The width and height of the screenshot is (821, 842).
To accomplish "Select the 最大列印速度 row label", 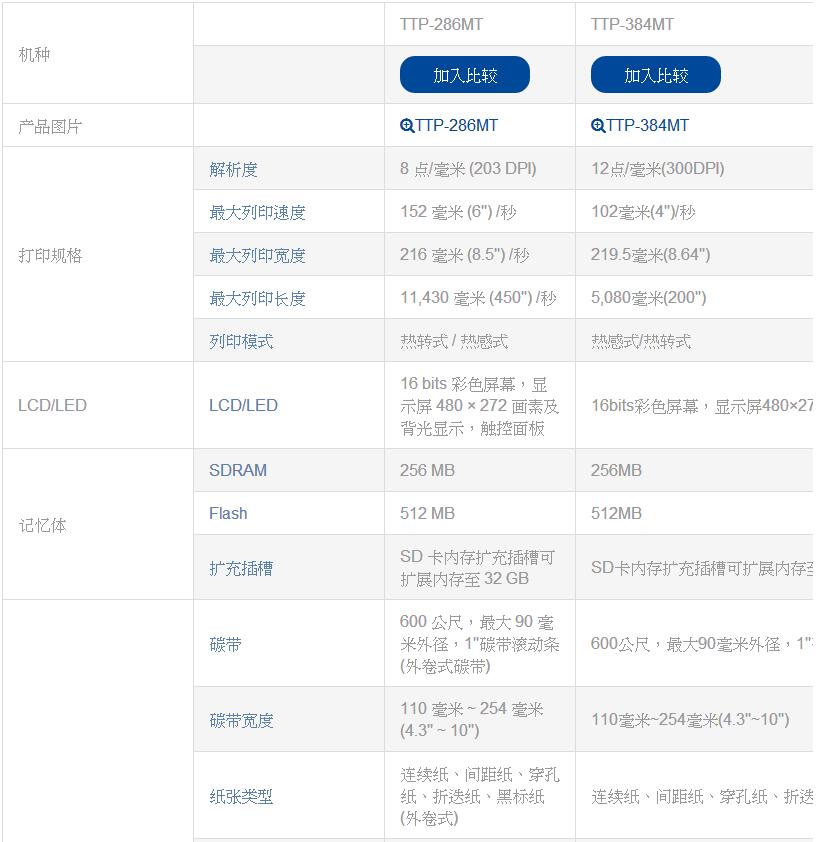I will (257, 213).
